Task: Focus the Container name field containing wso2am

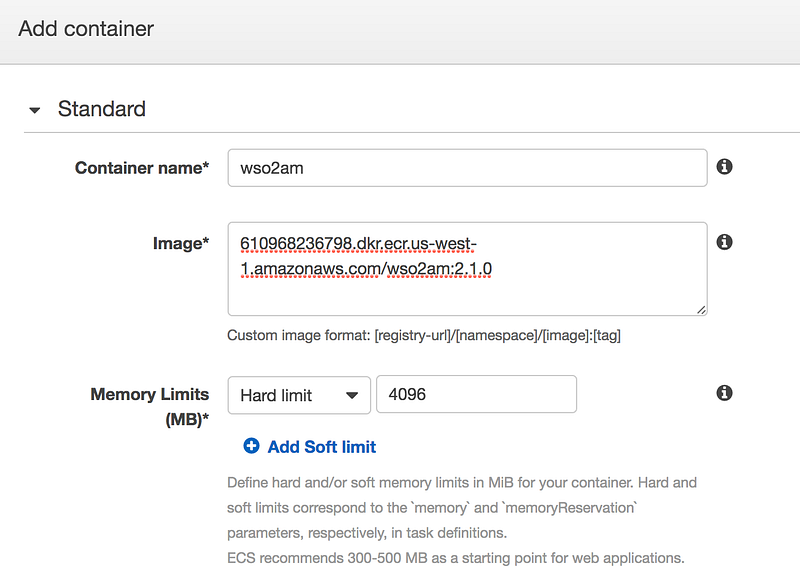Action: [467, 168]
